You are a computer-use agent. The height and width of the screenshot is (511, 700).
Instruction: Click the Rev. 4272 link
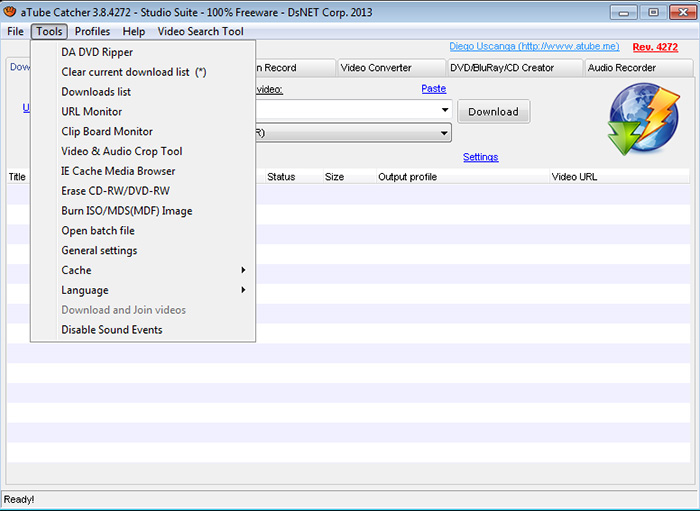pyautogui.click(x=655, y=47)
